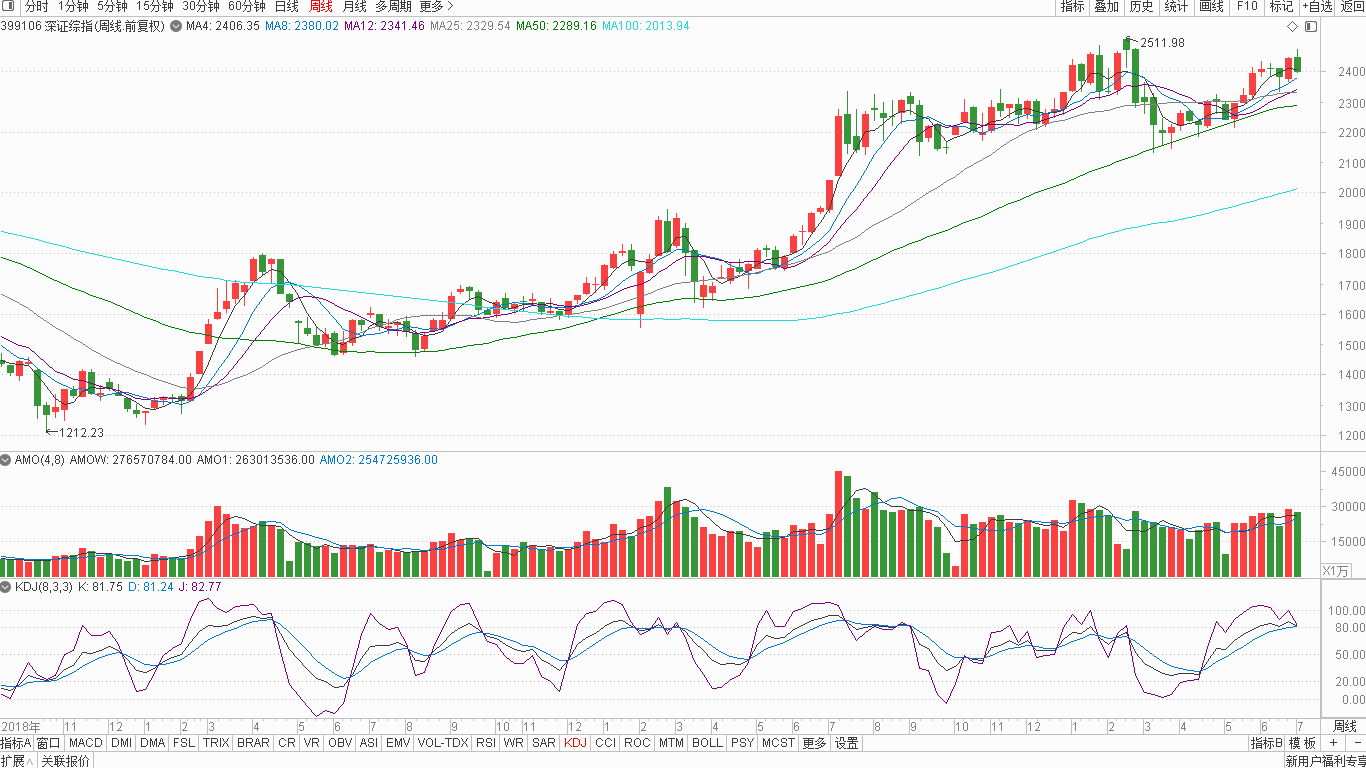Select the VOL-TDX indicator
Image resolution: width=1366 pixels, height=768 pixels.
[x=443, y=743]
